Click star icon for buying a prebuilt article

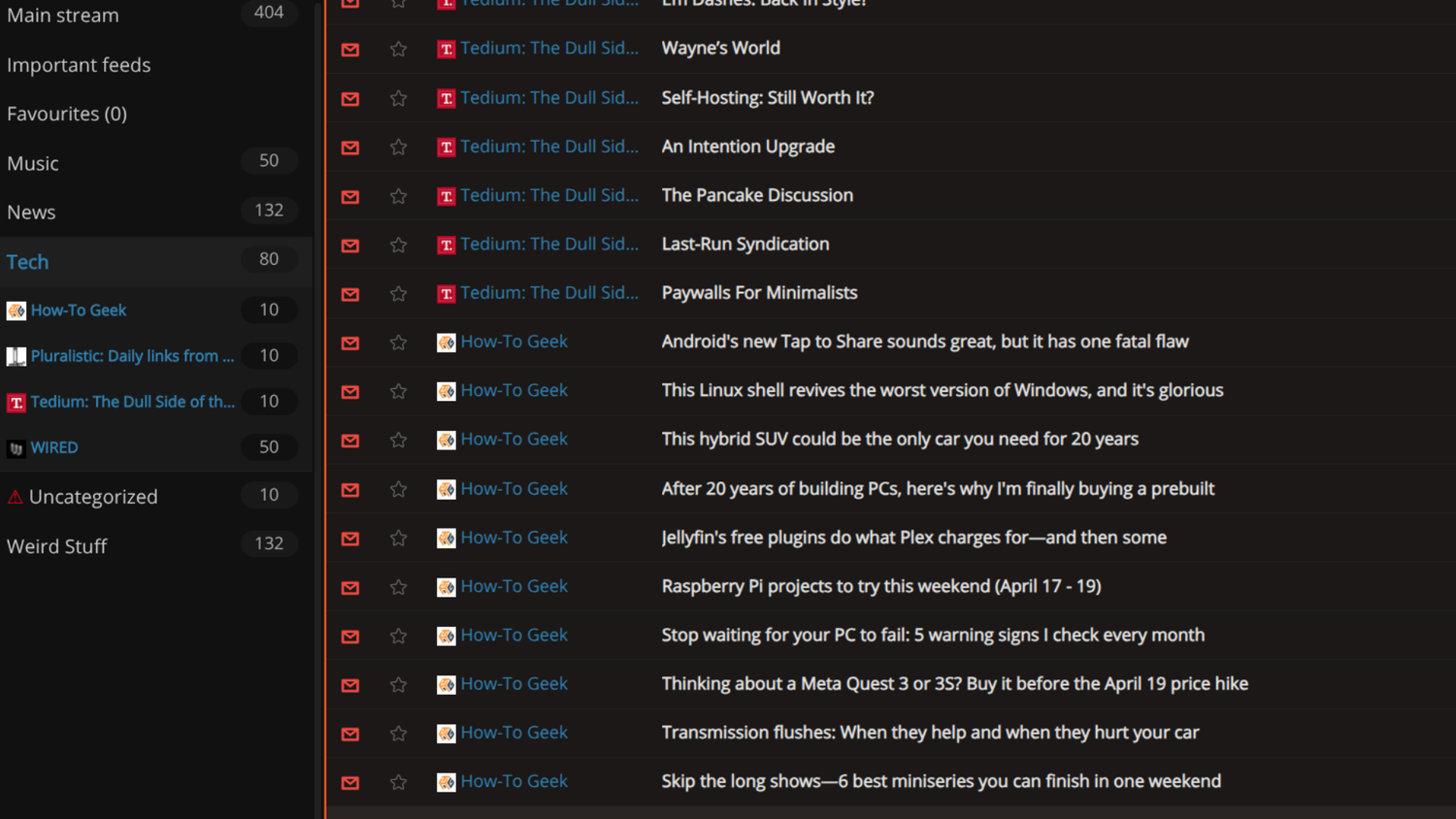(398, 489)
